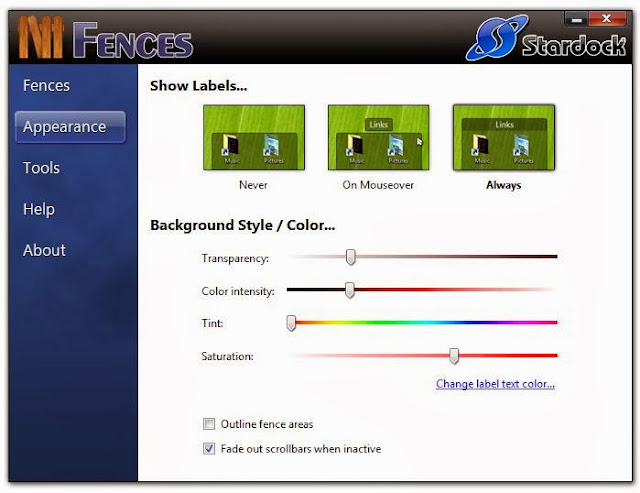Click the Saturation slider handle
Screen dimensions: 640x493
click(454, 356)
